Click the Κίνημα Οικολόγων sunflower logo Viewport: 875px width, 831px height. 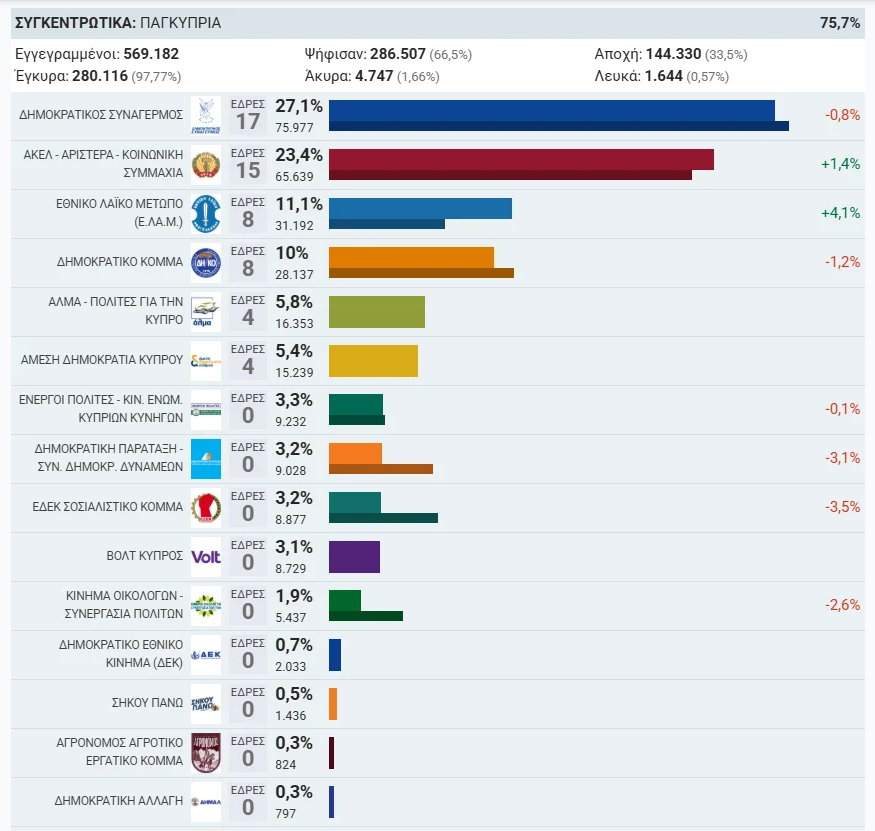(x=206, y=606)
